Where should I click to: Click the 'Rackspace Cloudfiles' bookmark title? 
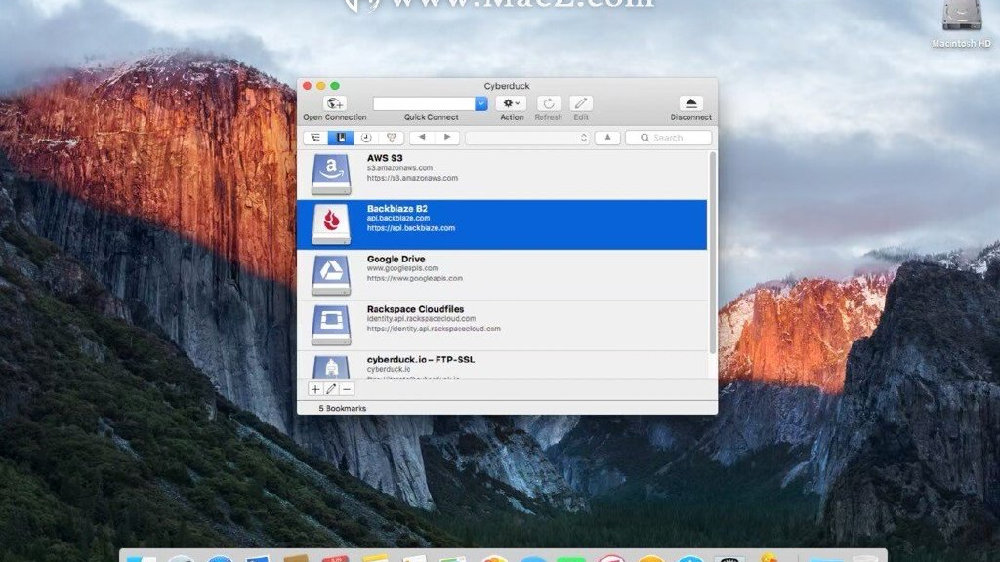click(415, 309)
